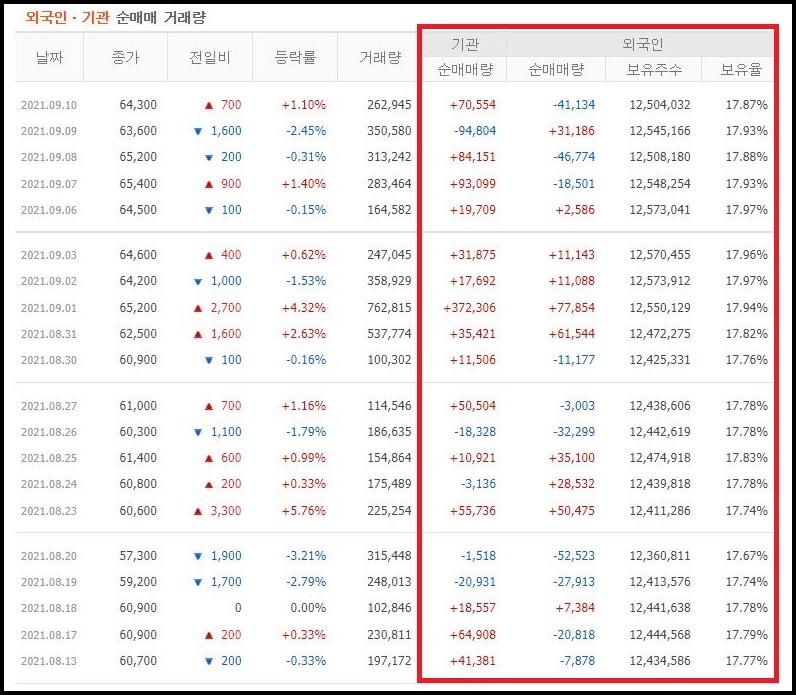Click the 보유율 column header
Viewport: 796px width, 695px height.
point(741,70)
